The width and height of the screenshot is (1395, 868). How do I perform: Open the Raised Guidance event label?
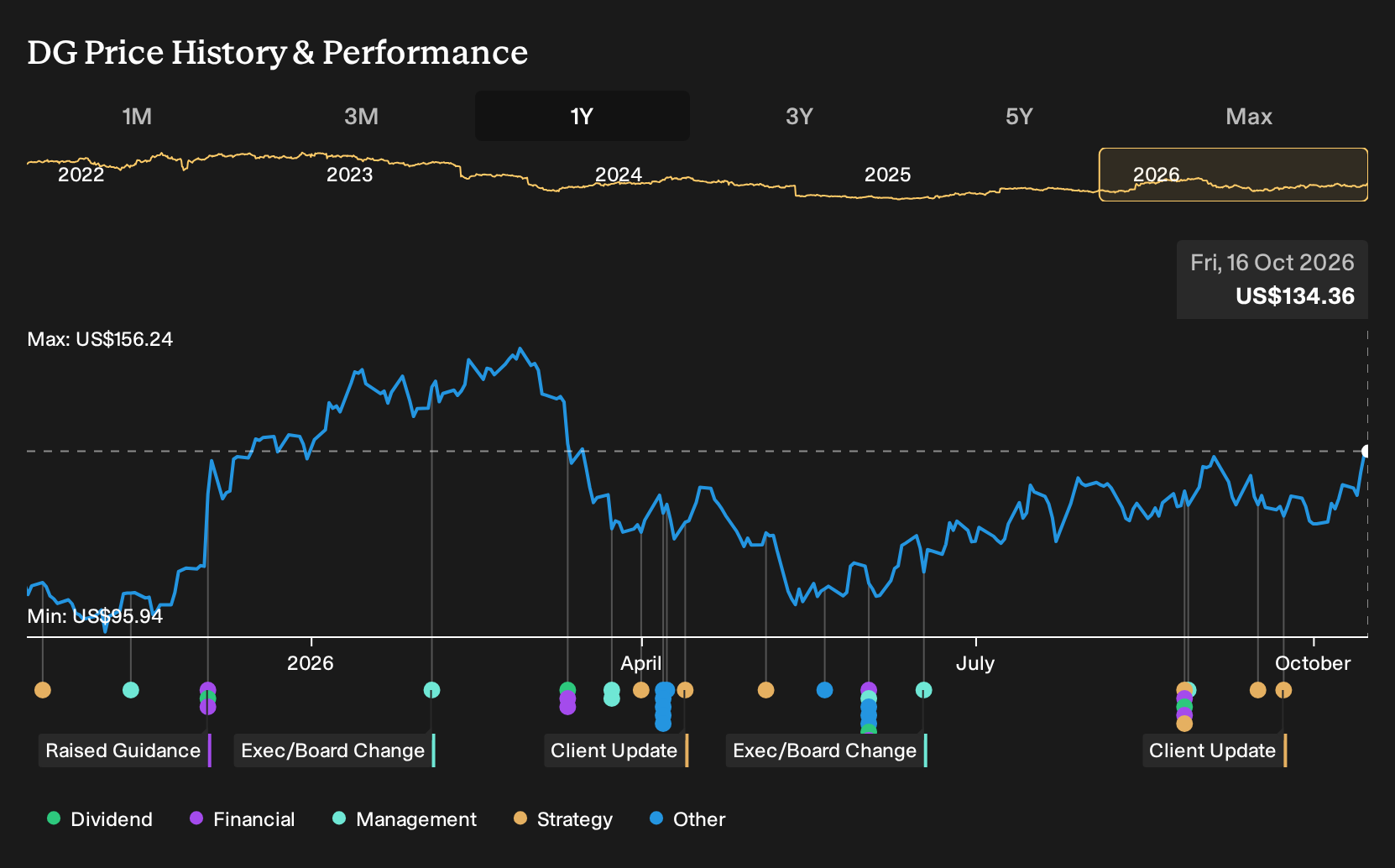(x=124, y=750)
